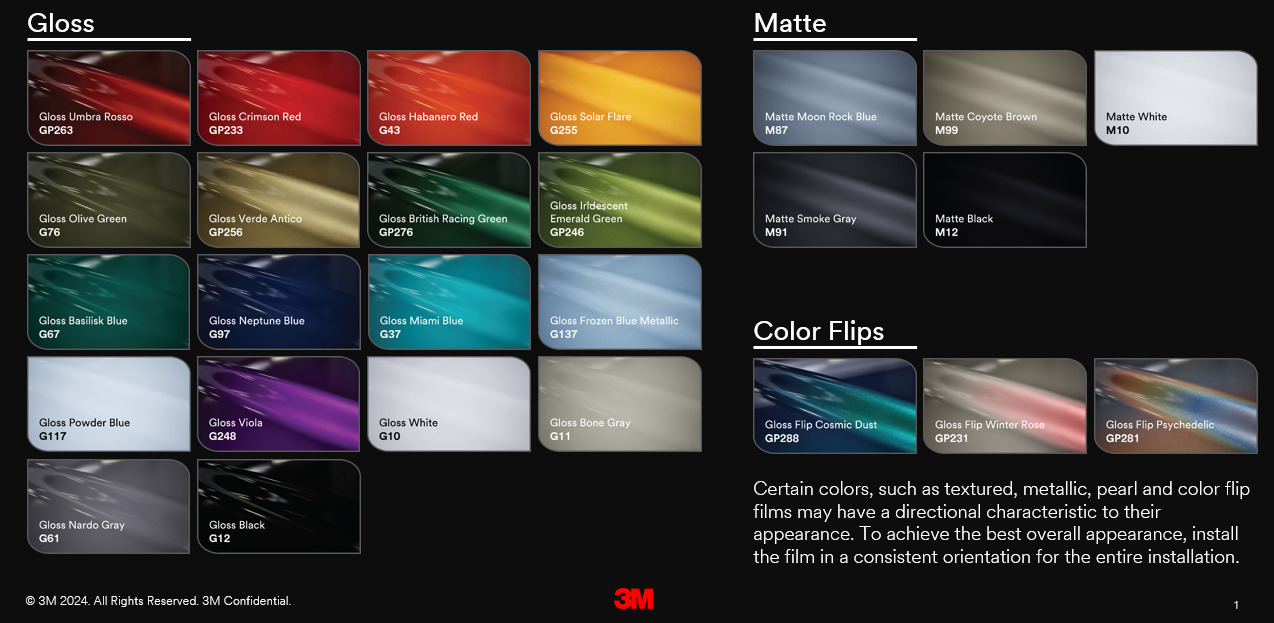Pick the Gloss Nardo Gray G61 swatch
This screenshot has width=1274, height=623.
pos(108,506)
